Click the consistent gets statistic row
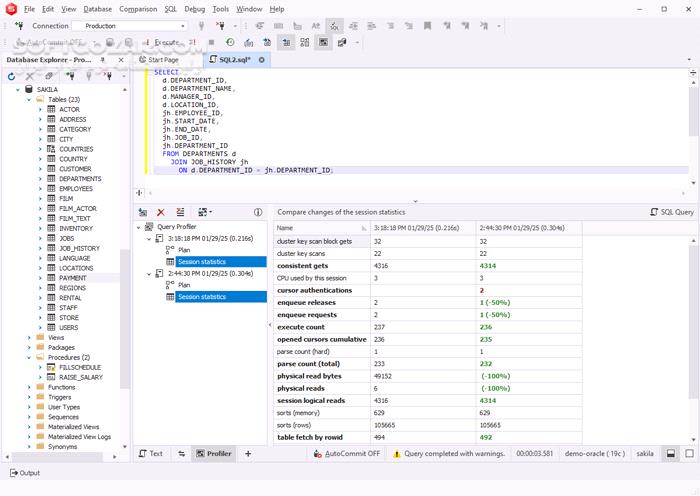 (428, 266)
